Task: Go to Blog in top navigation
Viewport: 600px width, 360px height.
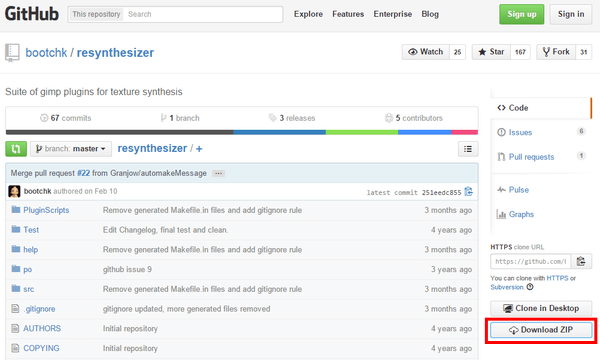Action: [430, 14]
